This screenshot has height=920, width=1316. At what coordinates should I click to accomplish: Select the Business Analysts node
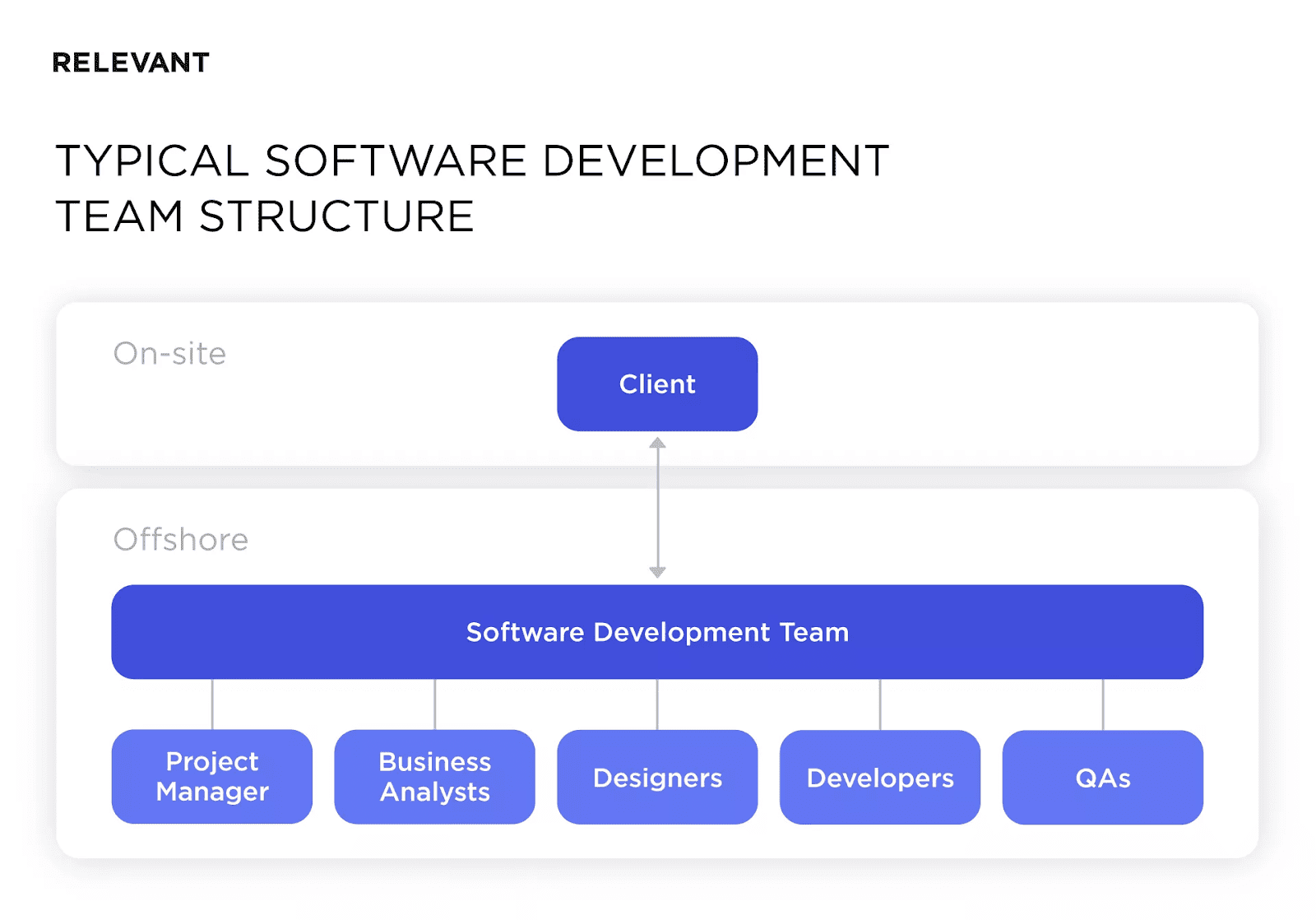pyautogui.click(x=433, y=777)
